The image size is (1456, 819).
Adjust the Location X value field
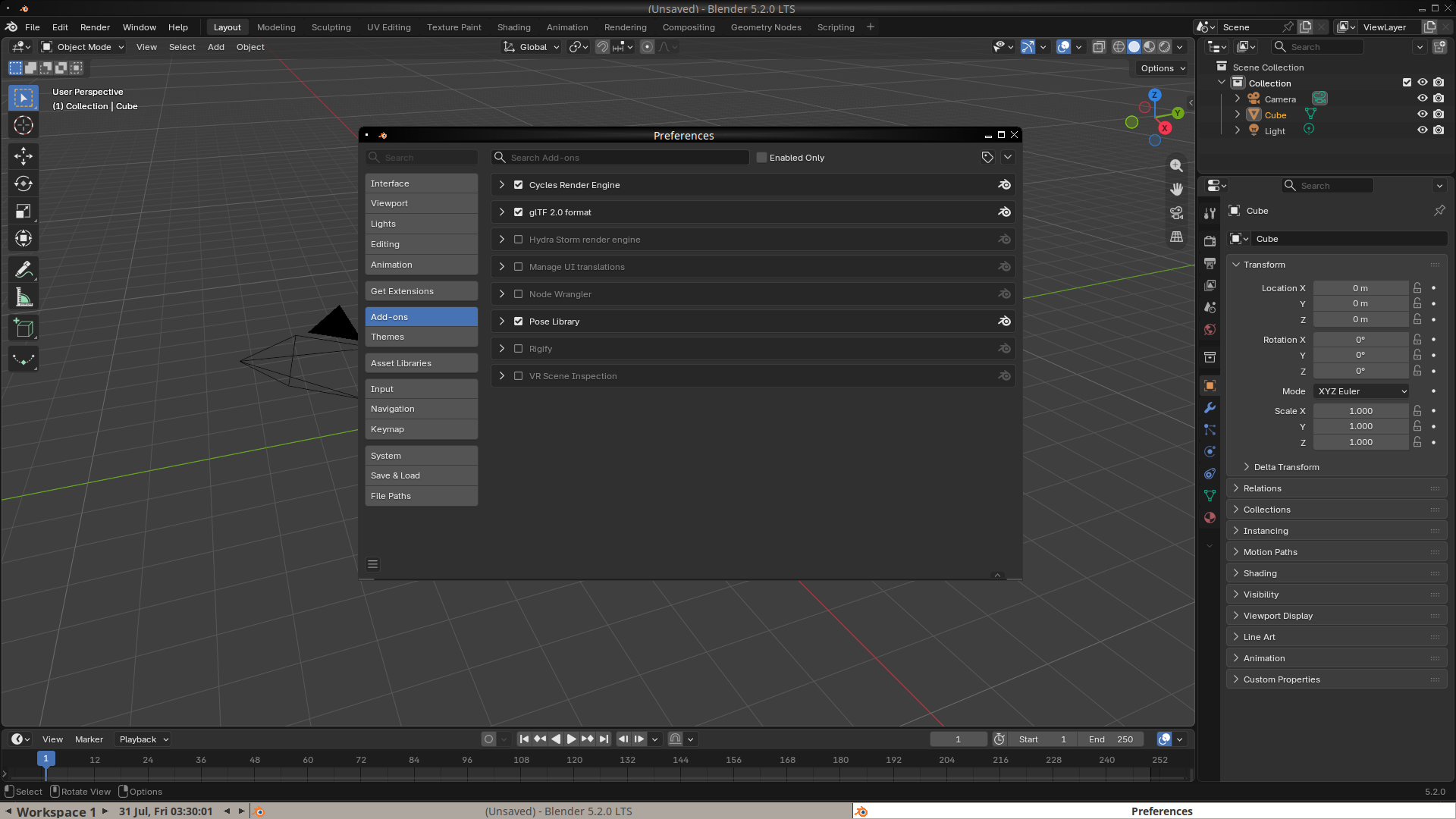1360,288
